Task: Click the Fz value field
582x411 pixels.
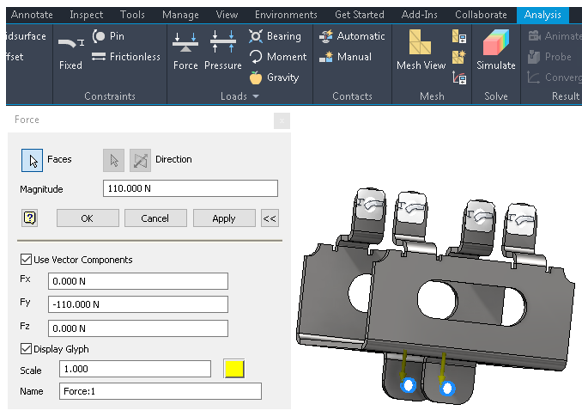Action: coord(138,328)
